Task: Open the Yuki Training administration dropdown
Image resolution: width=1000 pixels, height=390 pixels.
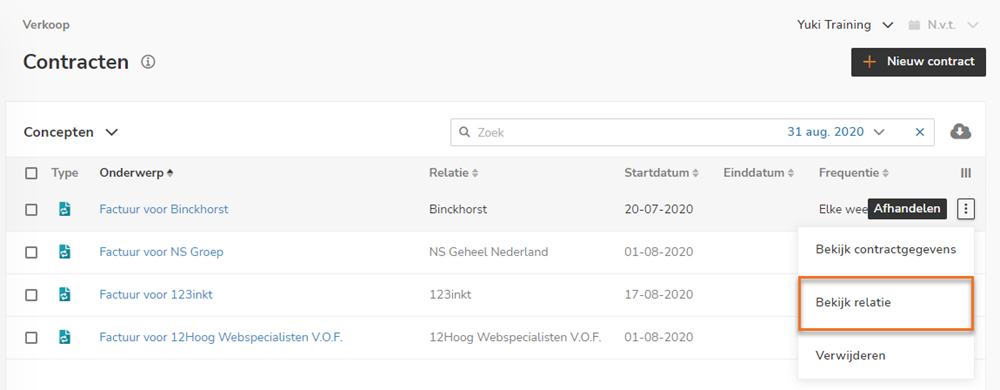Action: pyautogui.click(x=844, y=25)
